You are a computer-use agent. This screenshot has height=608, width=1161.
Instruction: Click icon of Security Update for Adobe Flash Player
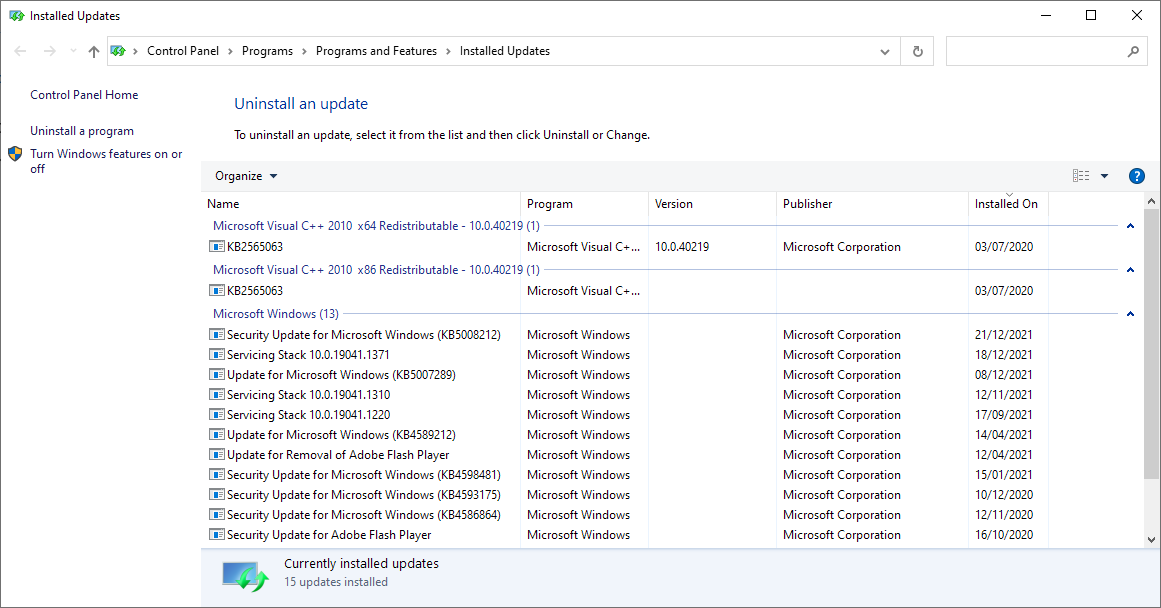(217, 535)
